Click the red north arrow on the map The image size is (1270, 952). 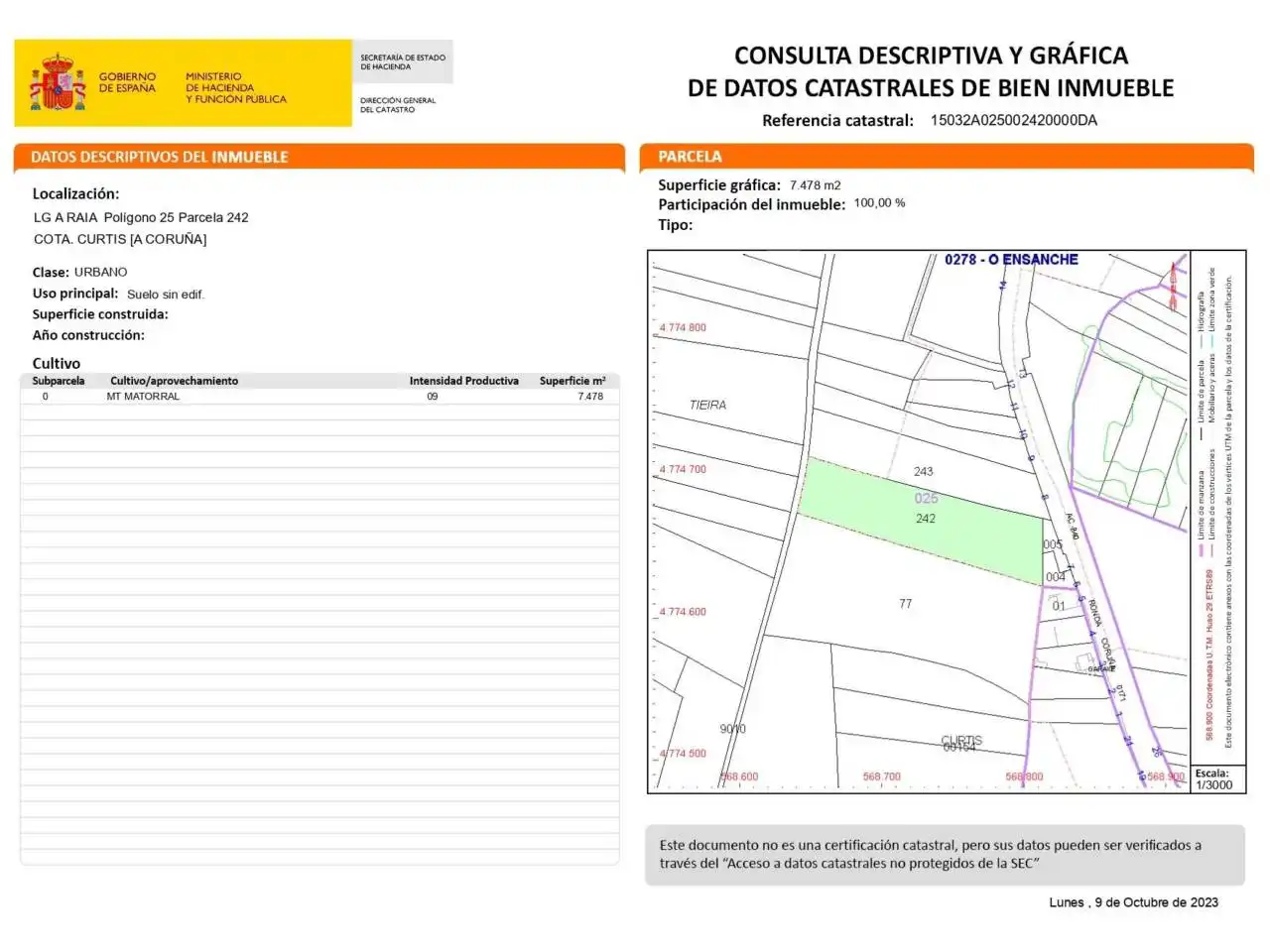pos(1174,286)
